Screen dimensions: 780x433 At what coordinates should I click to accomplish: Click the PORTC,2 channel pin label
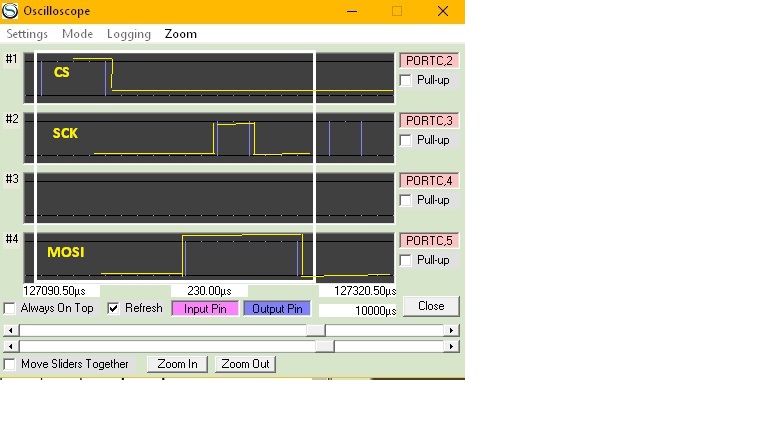point(429,61)
